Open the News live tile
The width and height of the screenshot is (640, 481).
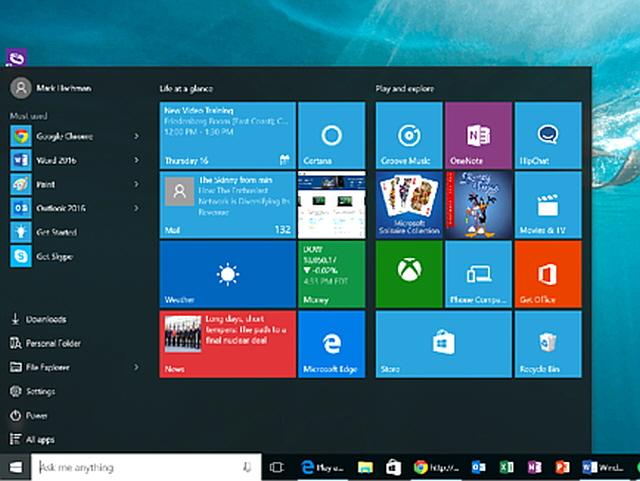[227, 344]
